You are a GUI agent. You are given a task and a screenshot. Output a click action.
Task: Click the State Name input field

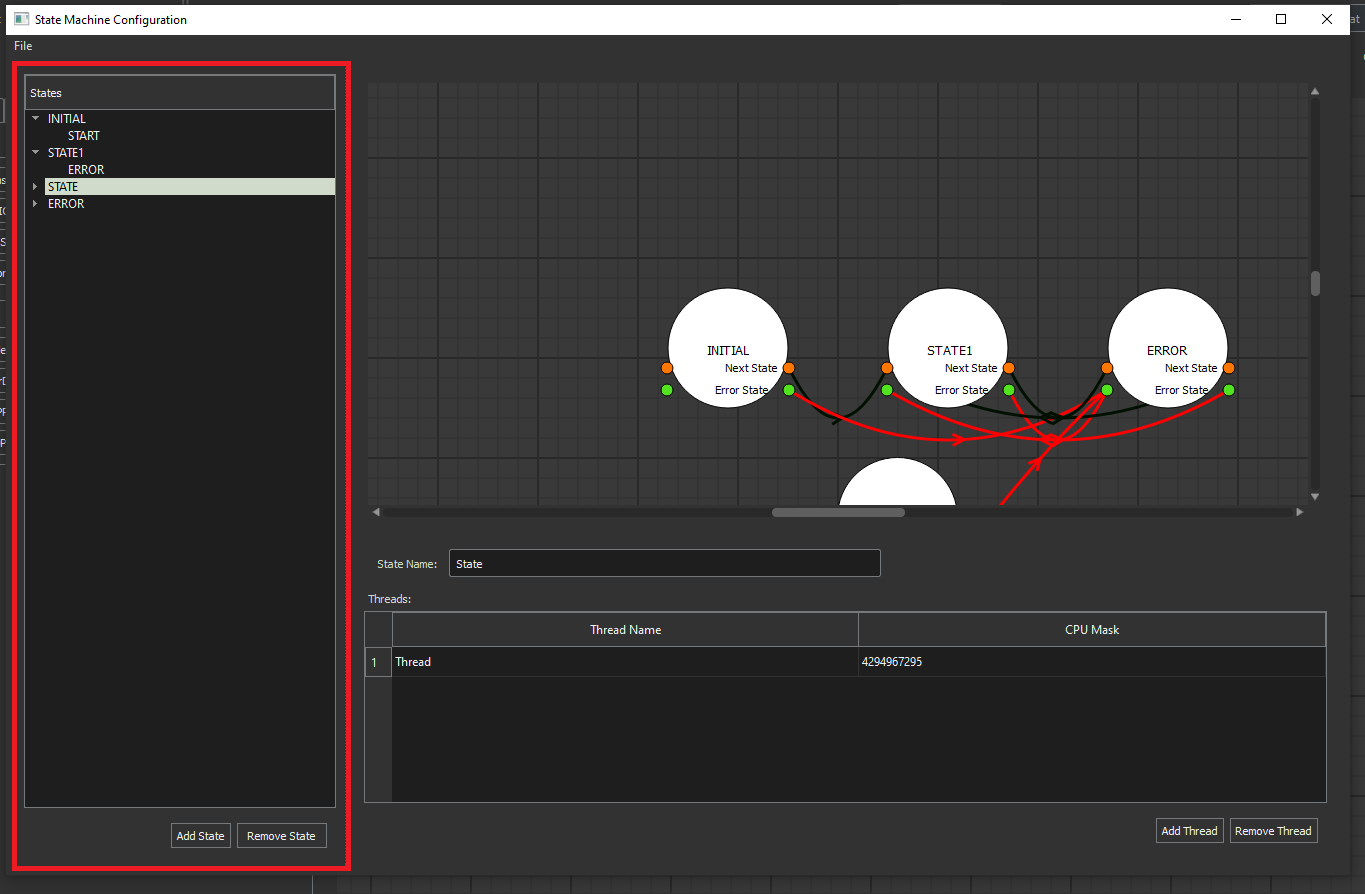pos(664,564)
